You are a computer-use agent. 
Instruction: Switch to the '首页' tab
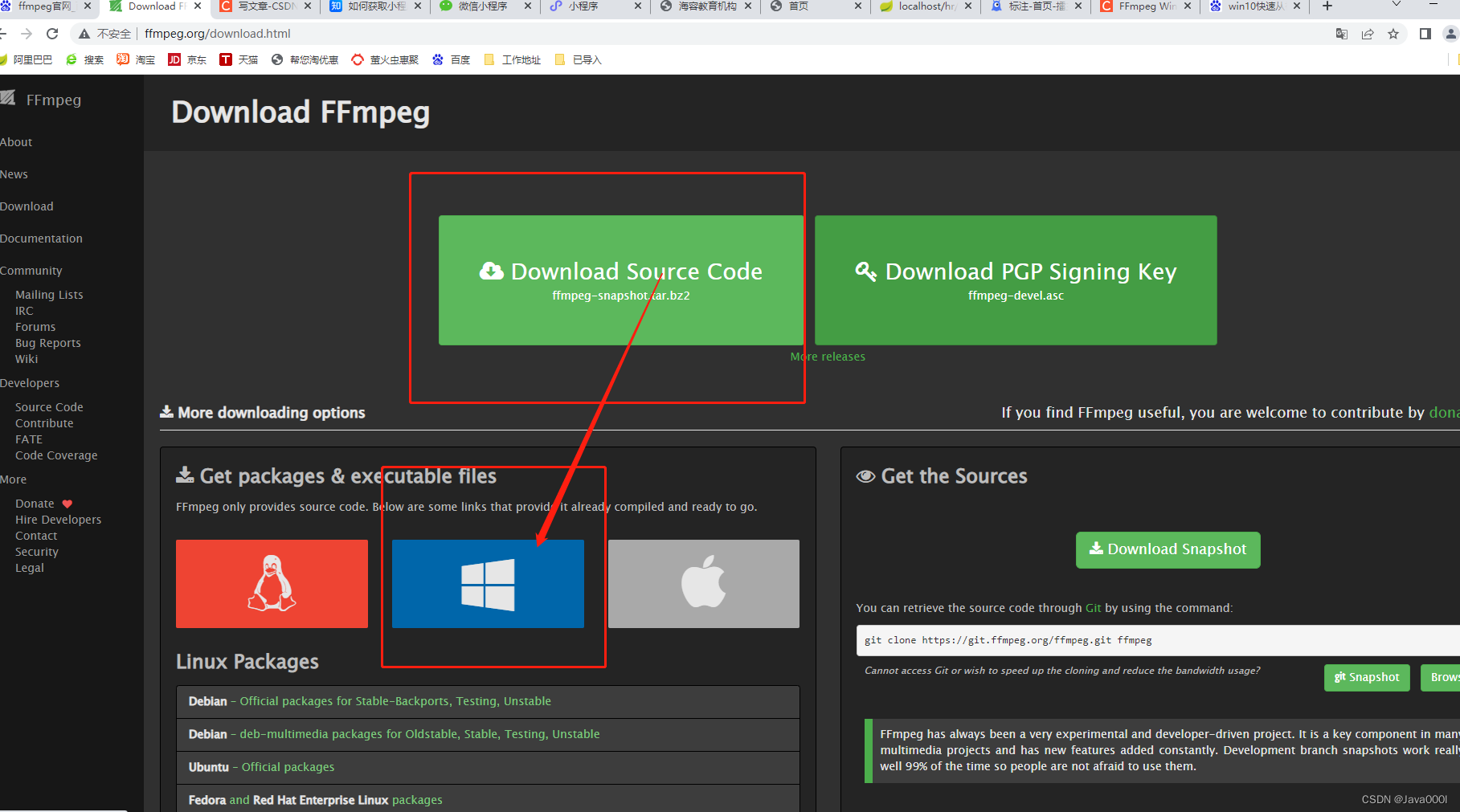tap(816, 6)
